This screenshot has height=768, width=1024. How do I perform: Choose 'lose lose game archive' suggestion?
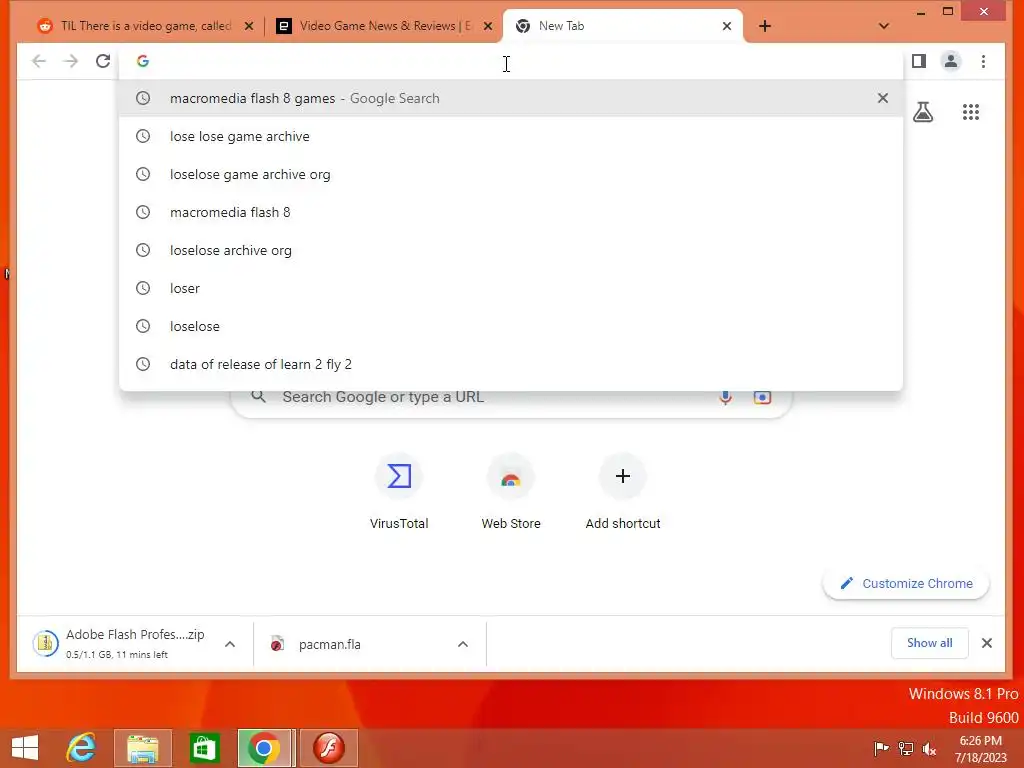511,136
